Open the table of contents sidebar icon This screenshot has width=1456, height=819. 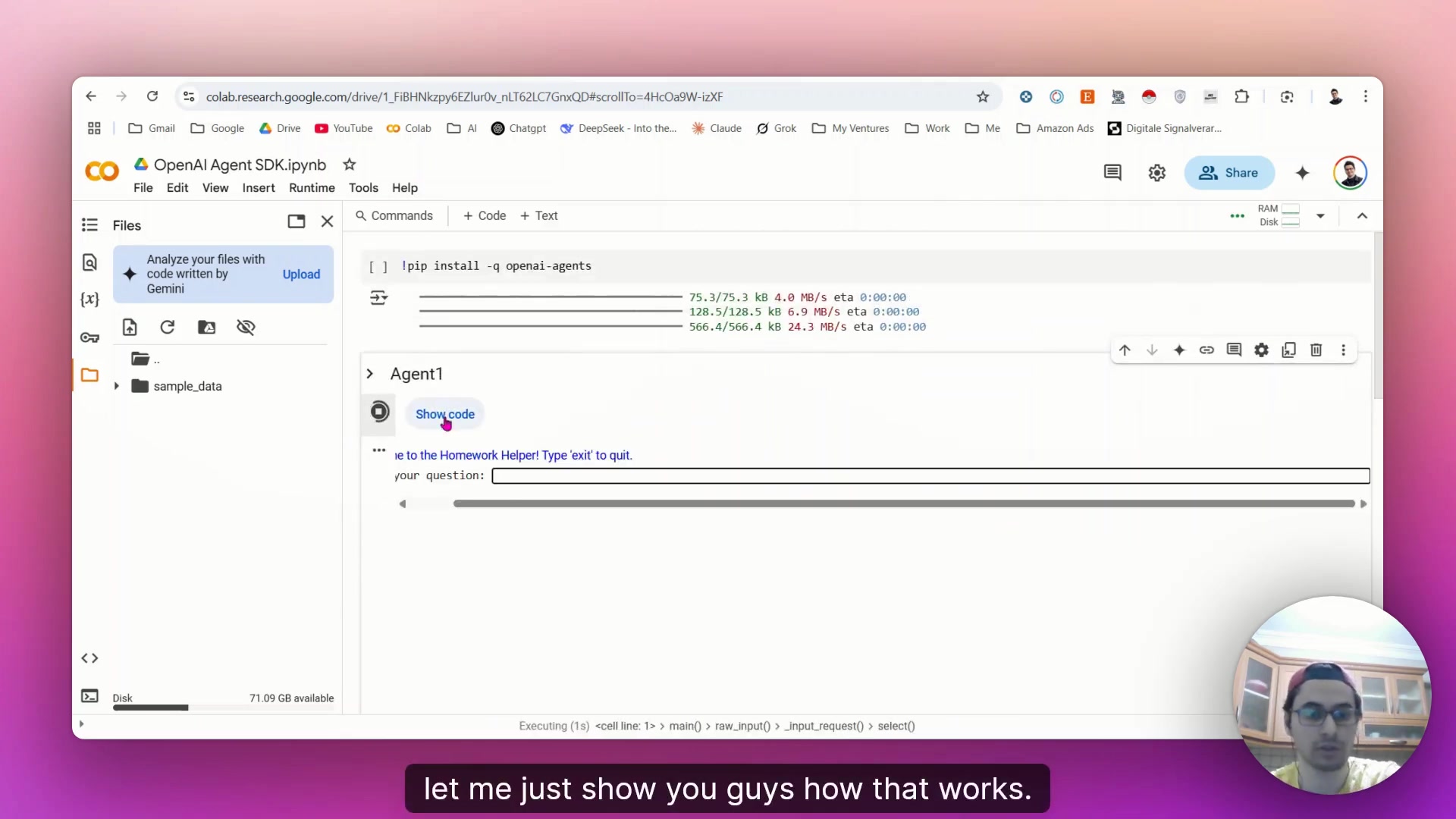(89, 224)
